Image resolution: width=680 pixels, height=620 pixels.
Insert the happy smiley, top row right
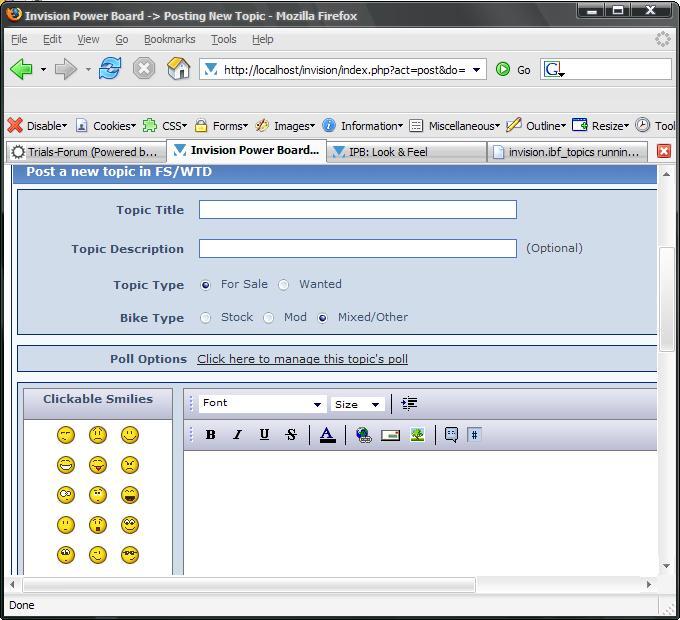130,435
